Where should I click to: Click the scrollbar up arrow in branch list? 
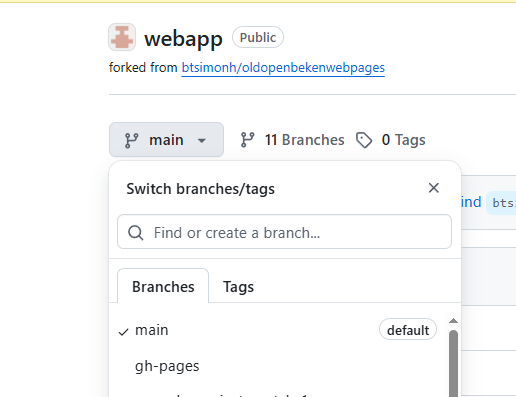click(453, 321)
